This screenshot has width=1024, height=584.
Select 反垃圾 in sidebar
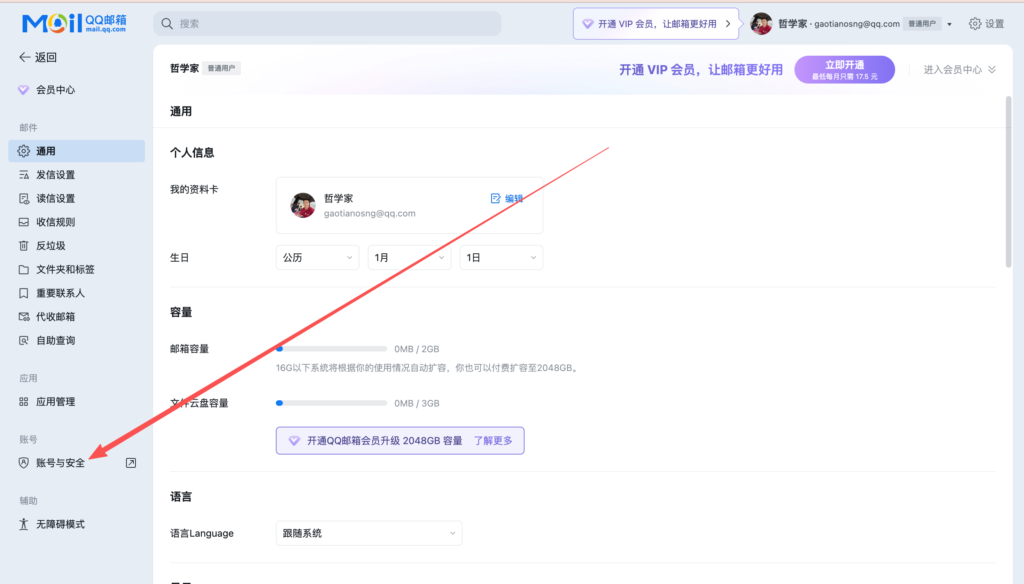point(50,246)
